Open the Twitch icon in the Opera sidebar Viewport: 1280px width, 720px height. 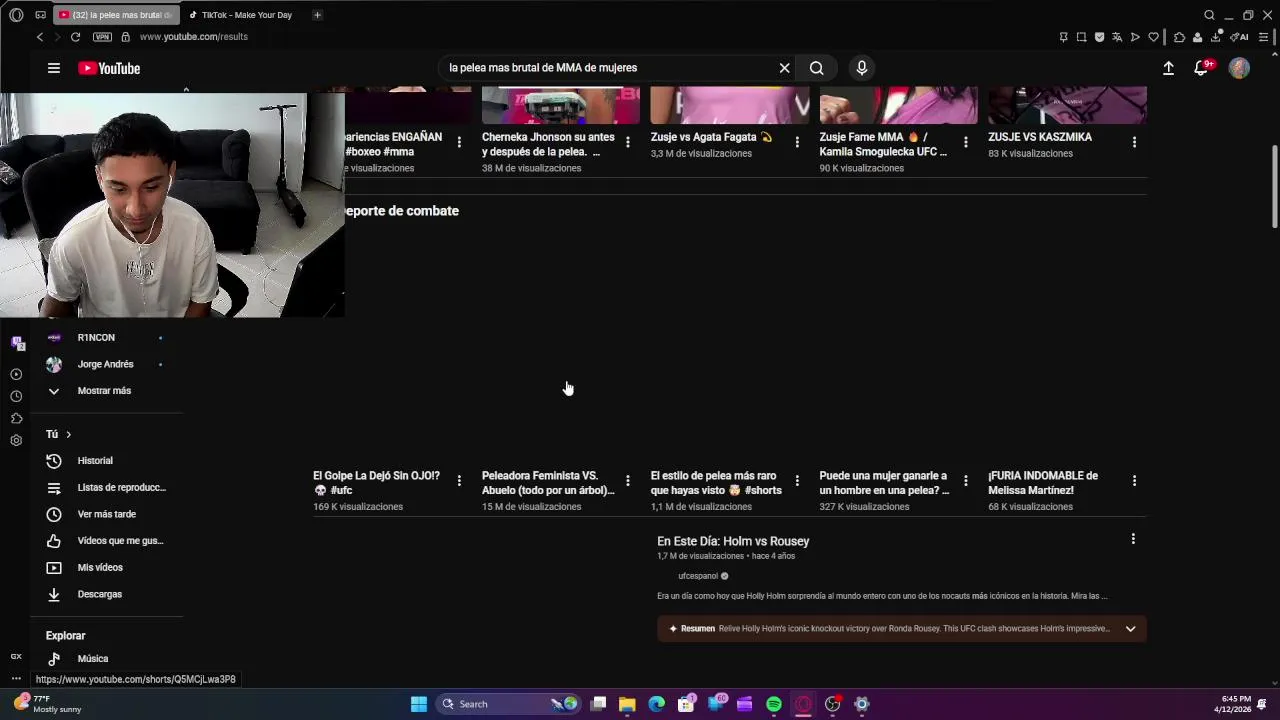tap(17, 343)
